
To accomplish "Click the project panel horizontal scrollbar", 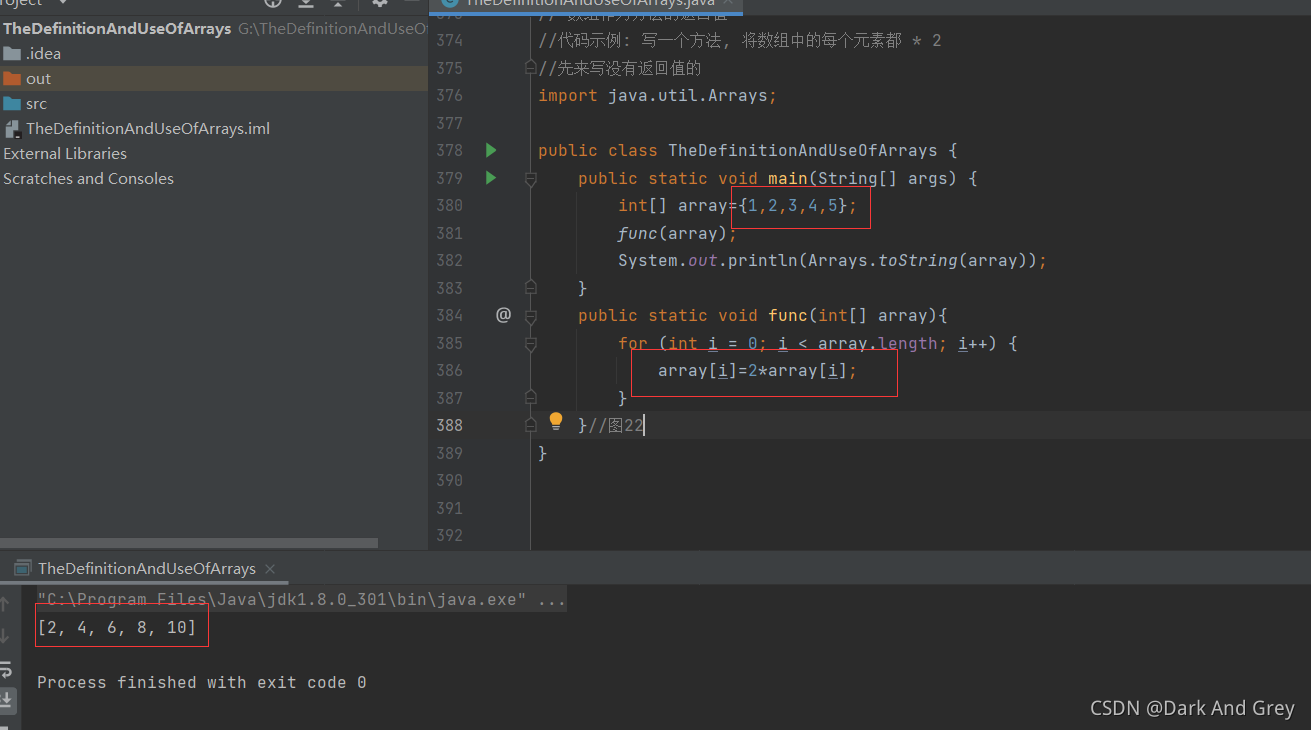I will pyautogui.click(x=189, y=543).
